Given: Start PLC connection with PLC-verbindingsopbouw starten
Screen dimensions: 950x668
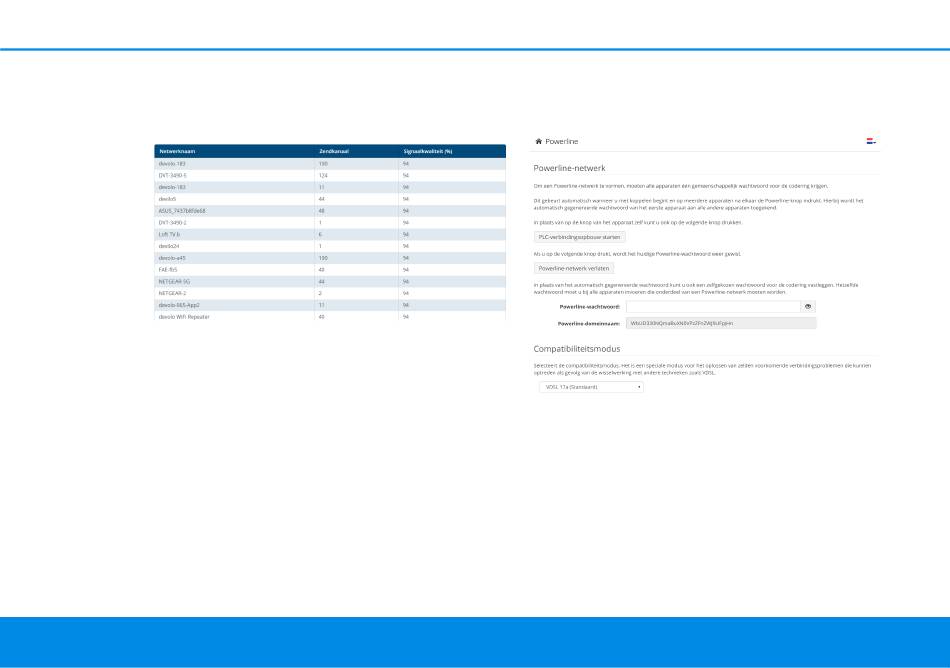Looking at the screenshot, I should pos(579,237).
